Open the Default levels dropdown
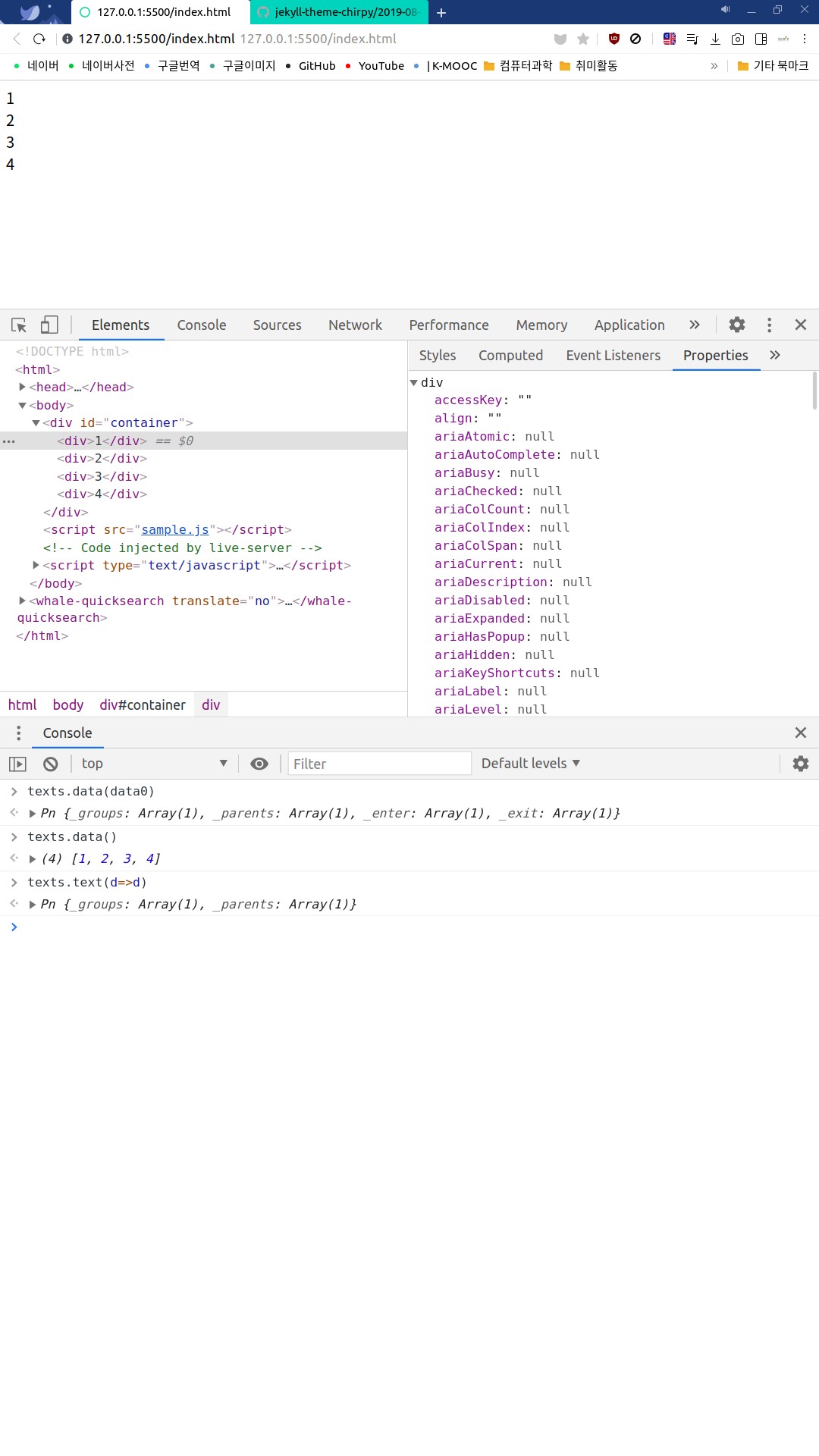Image resolution: width=819 pixels, height=1456 pixels. tap(530, 764)
